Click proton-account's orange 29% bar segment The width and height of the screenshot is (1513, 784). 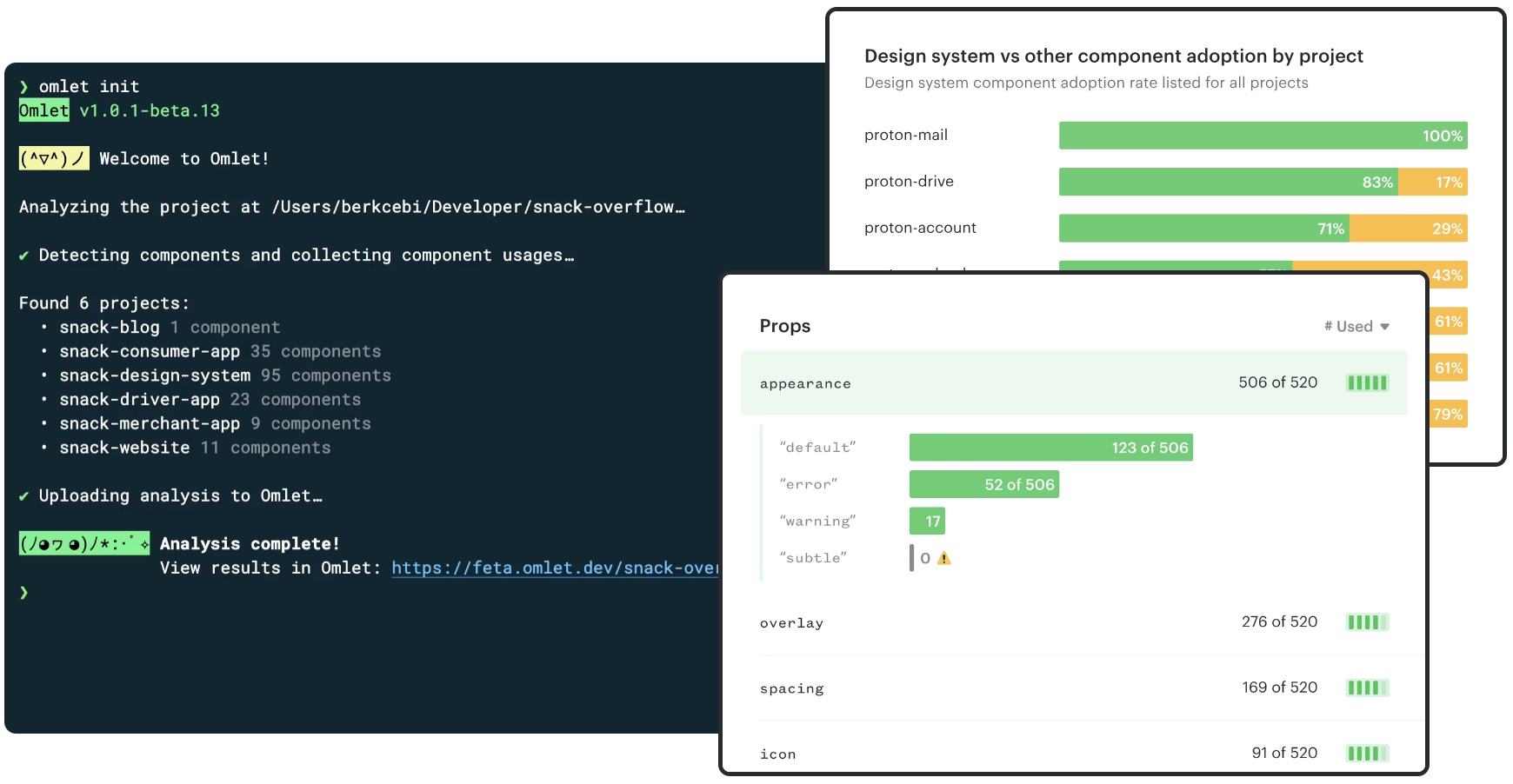pos(1408,229)
